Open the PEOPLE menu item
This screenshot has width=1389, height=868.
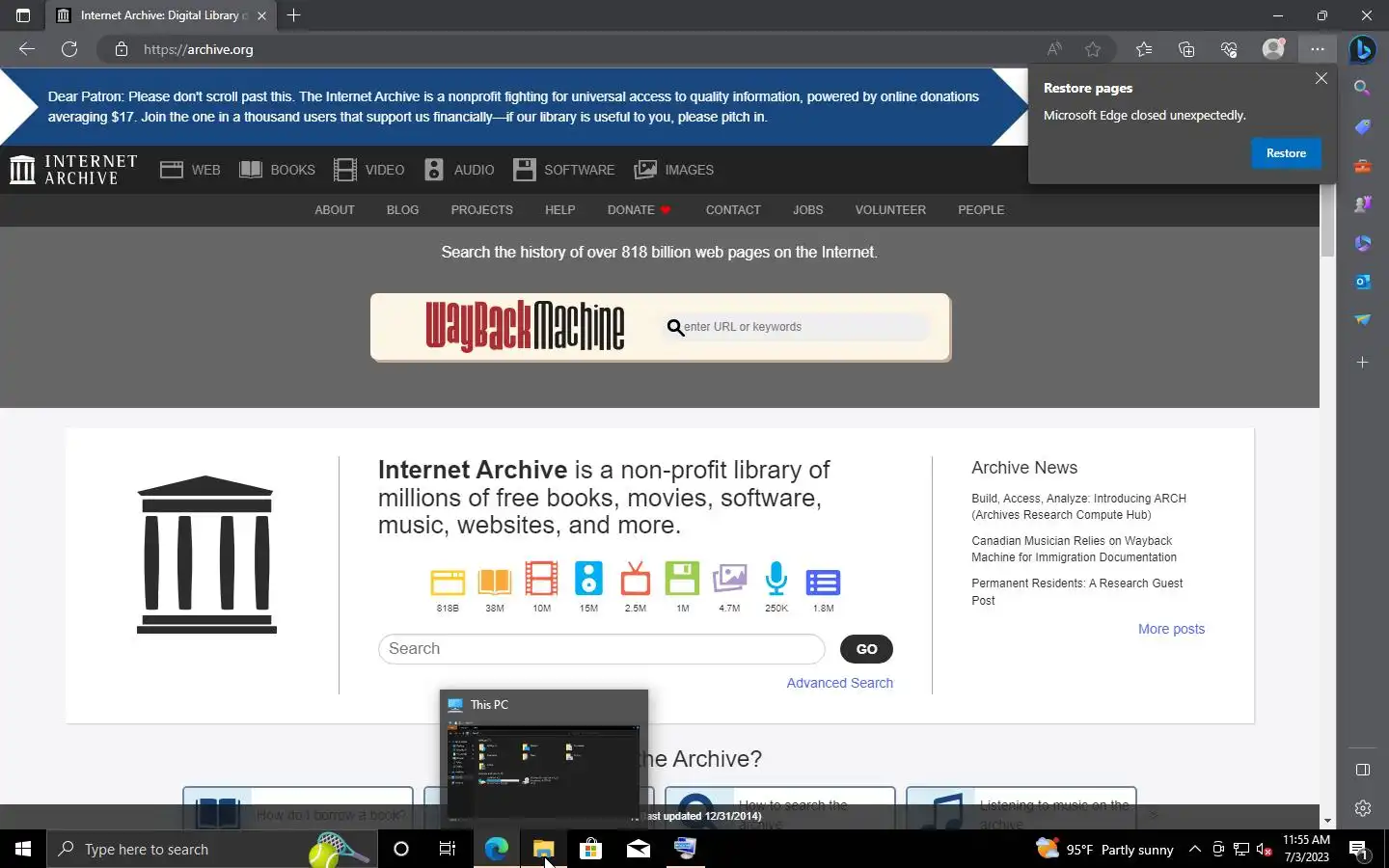coord(981,209)
